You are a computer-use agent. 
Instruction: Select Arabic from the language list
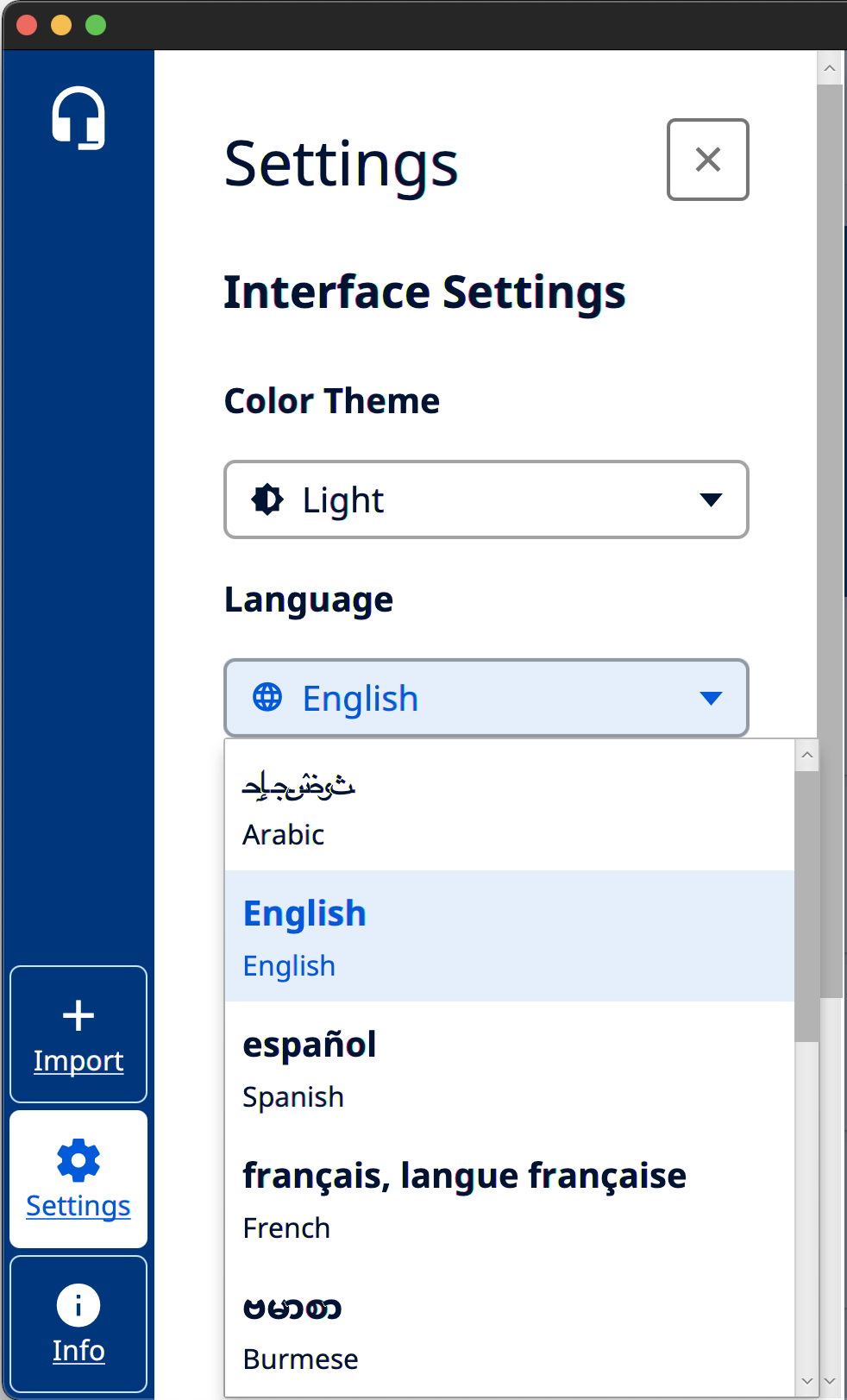(x=510, y=806)
